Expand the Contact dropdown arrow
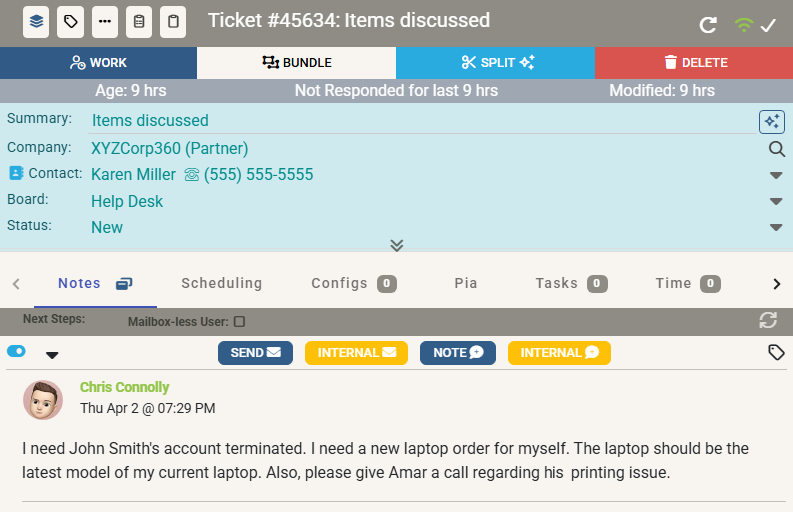Viewport: 793px width, 512px height. [x=776, y=175]
